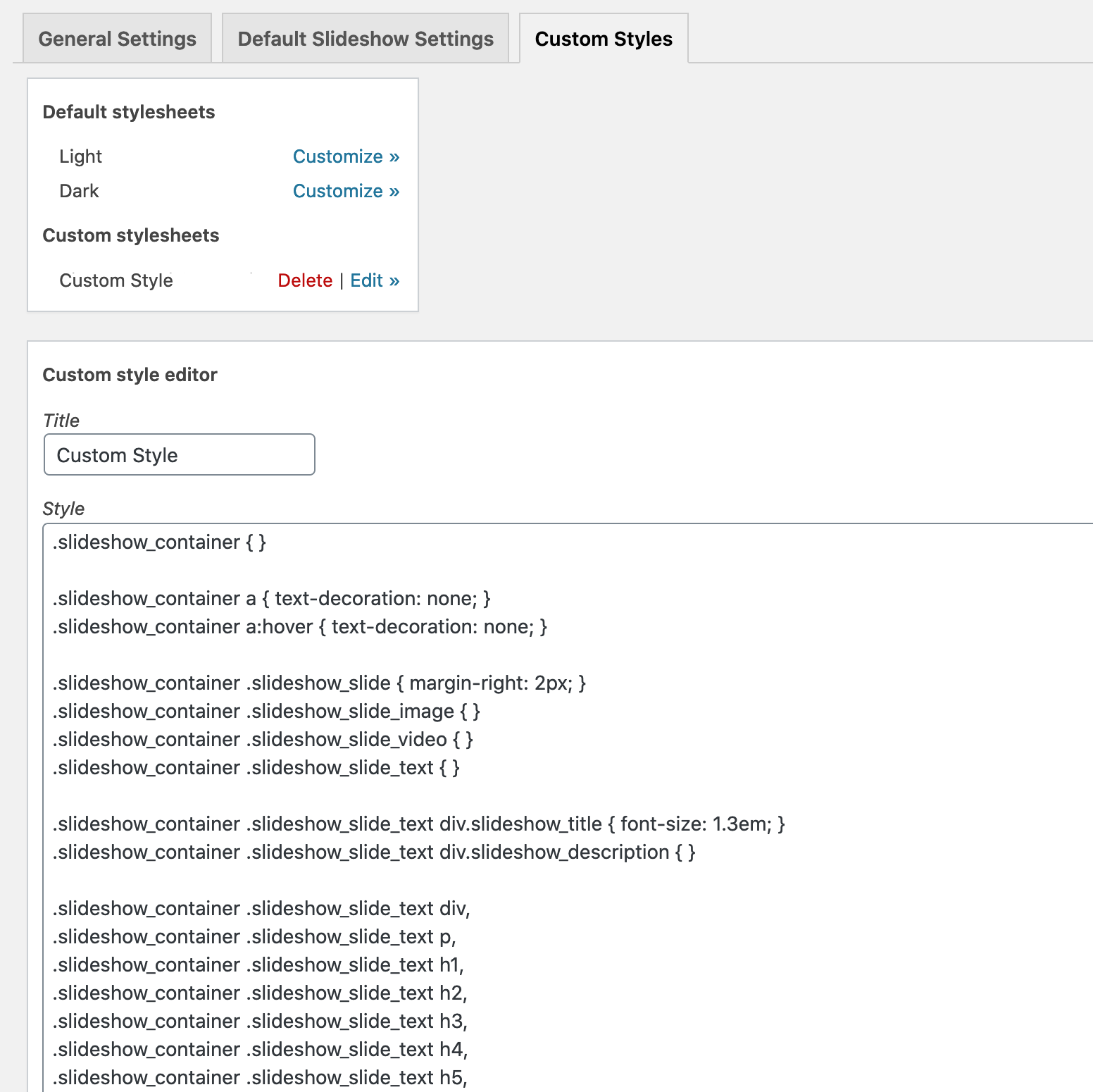Click the Title field label

click(x=61, y=421)
